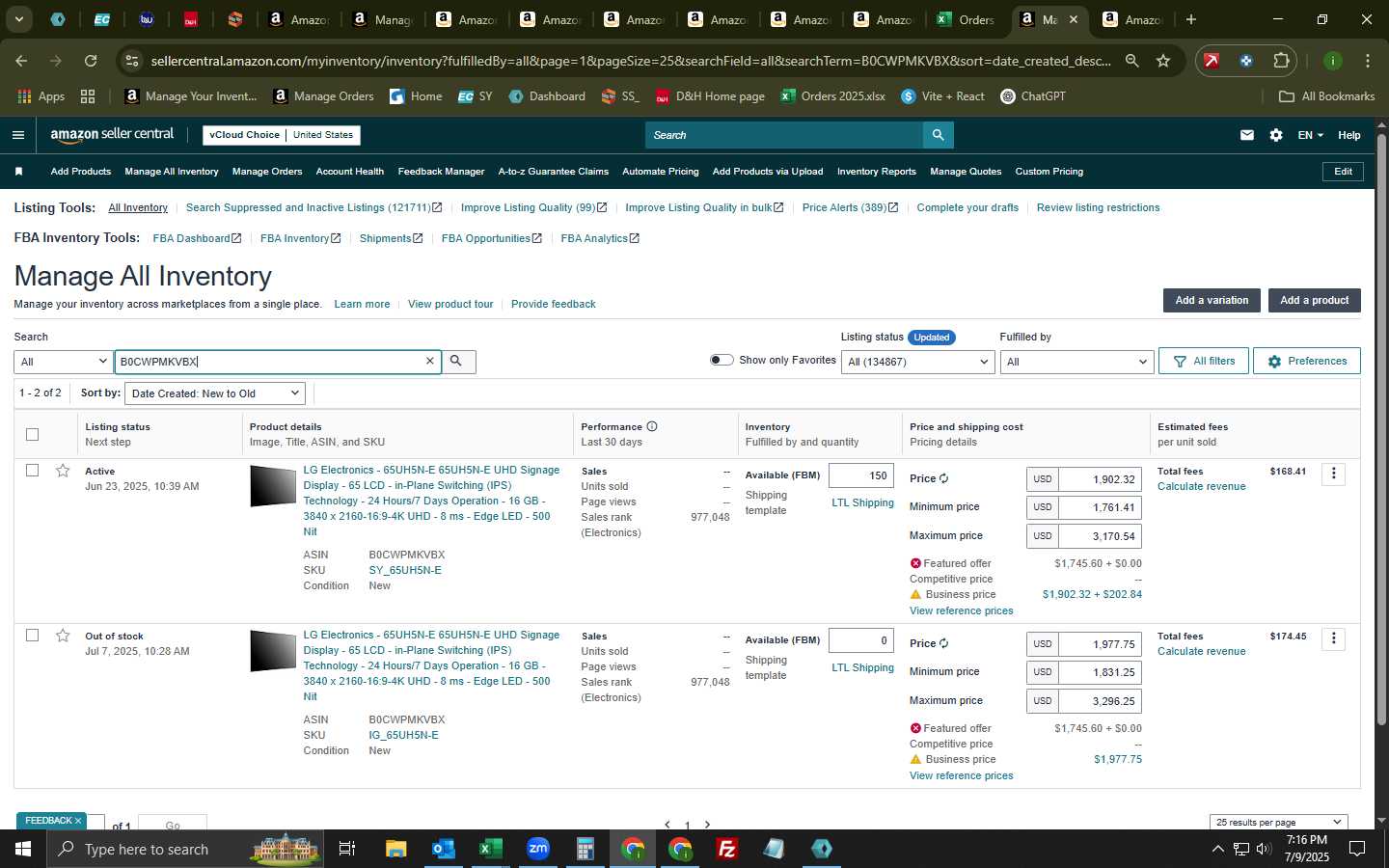Go to next results page arrow
The image size is (1389, 868).
tap(707, 825)
